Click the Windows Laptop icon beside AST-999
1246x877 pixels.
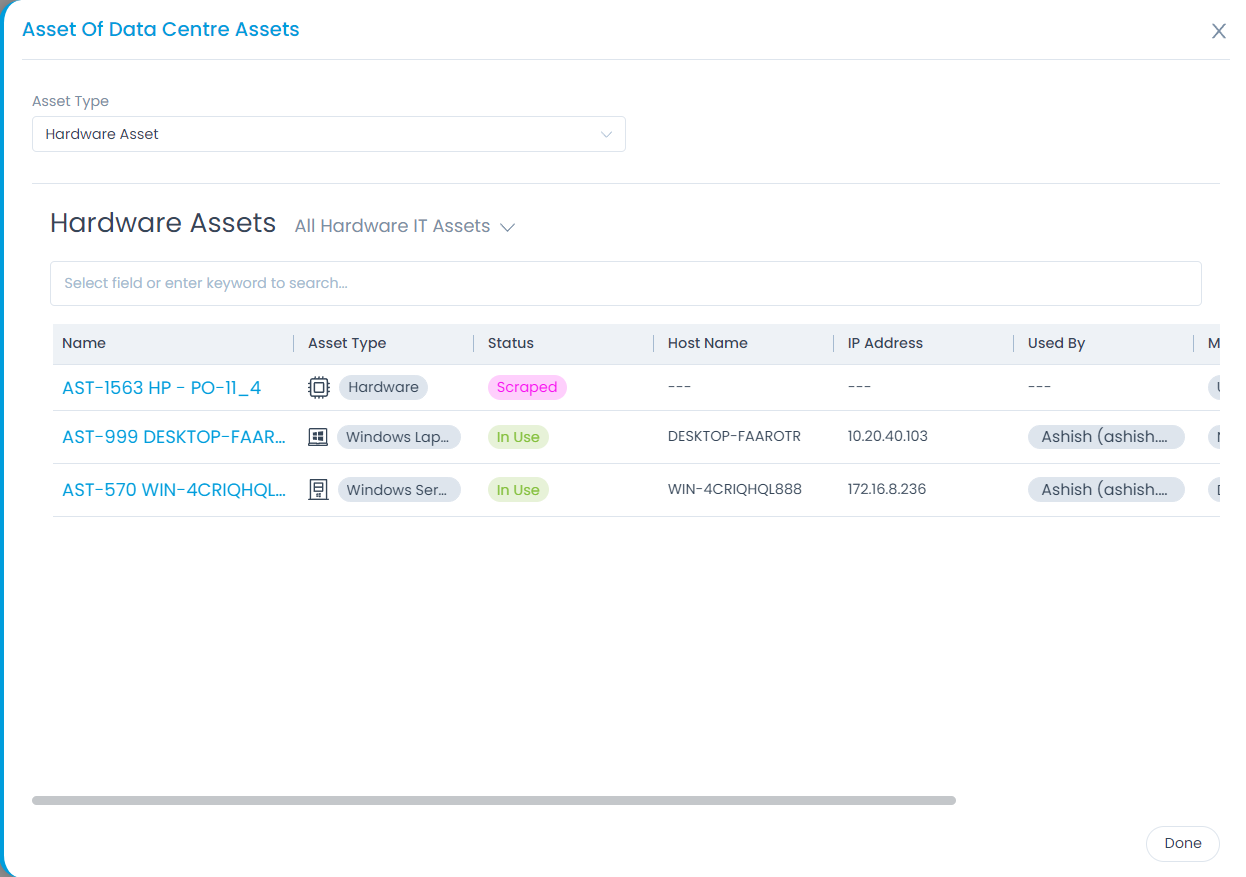(x=318, y=436)
